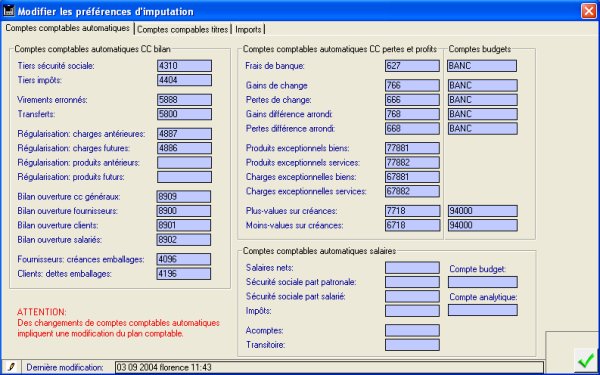This screenshot has height=375, width=600.
Task: Click Moins-values sur créances field 6718
Action: click(x=413, y=225)
